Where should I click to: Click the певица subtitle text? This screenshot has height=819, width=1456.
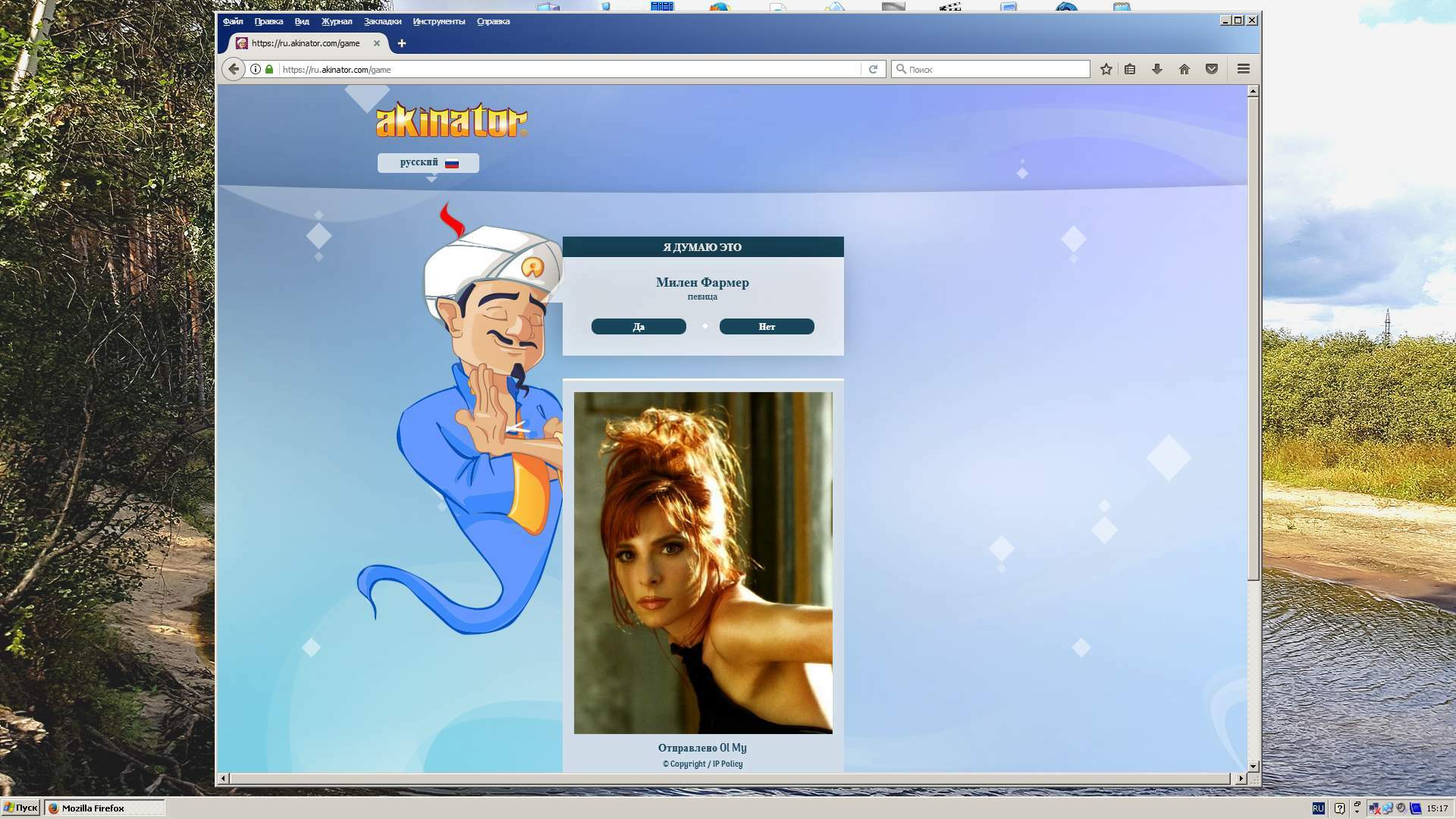tap(702, 297)
